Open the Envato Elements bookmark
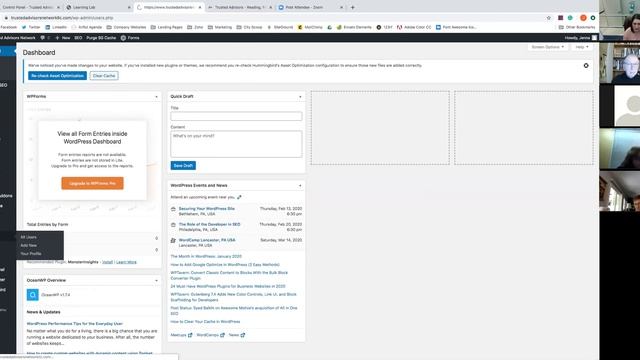Viewport: 640px width, 360px height. point(354,27)
